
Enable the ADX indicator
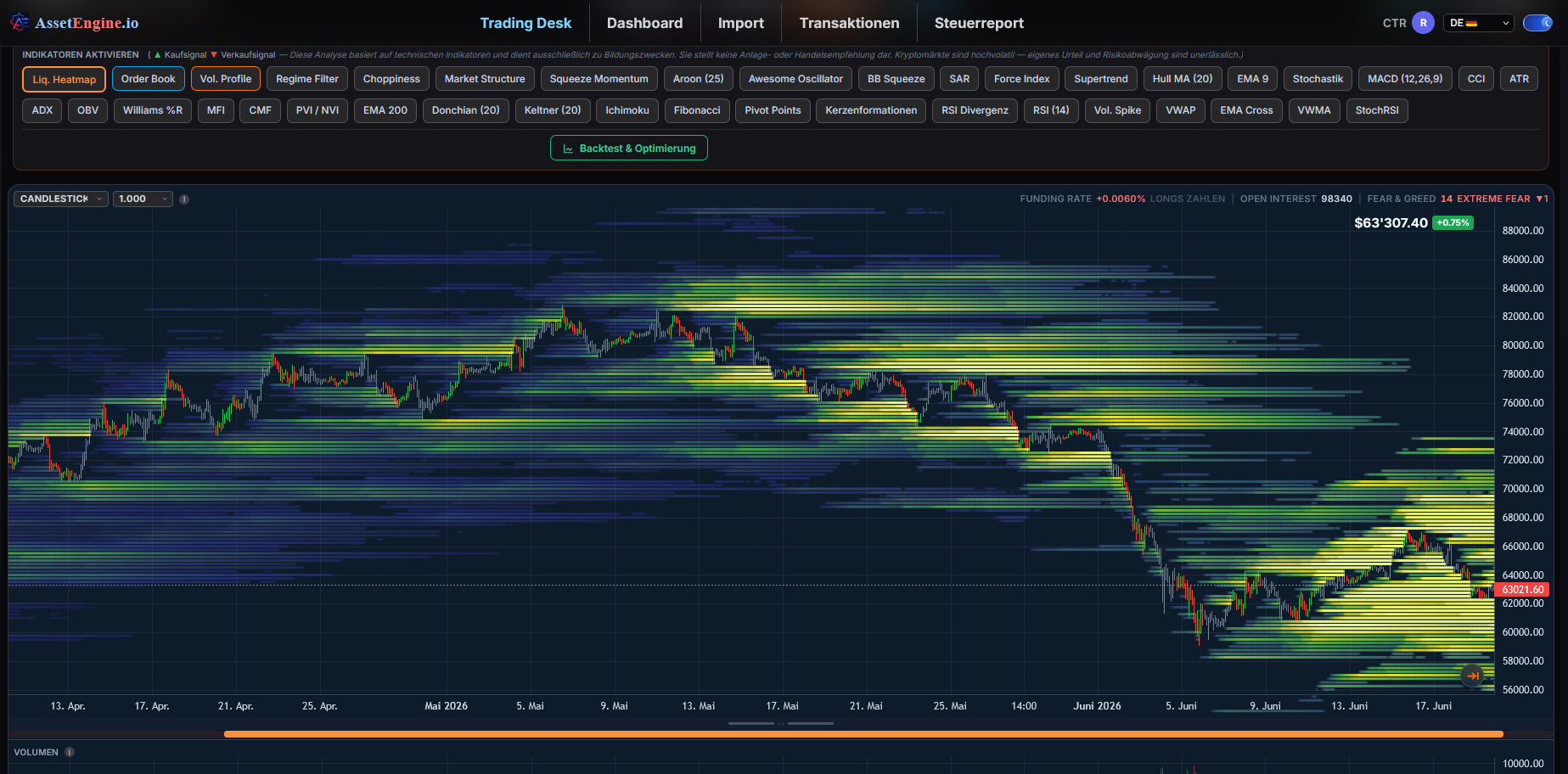pyautogui.click(x=42, y=110)
